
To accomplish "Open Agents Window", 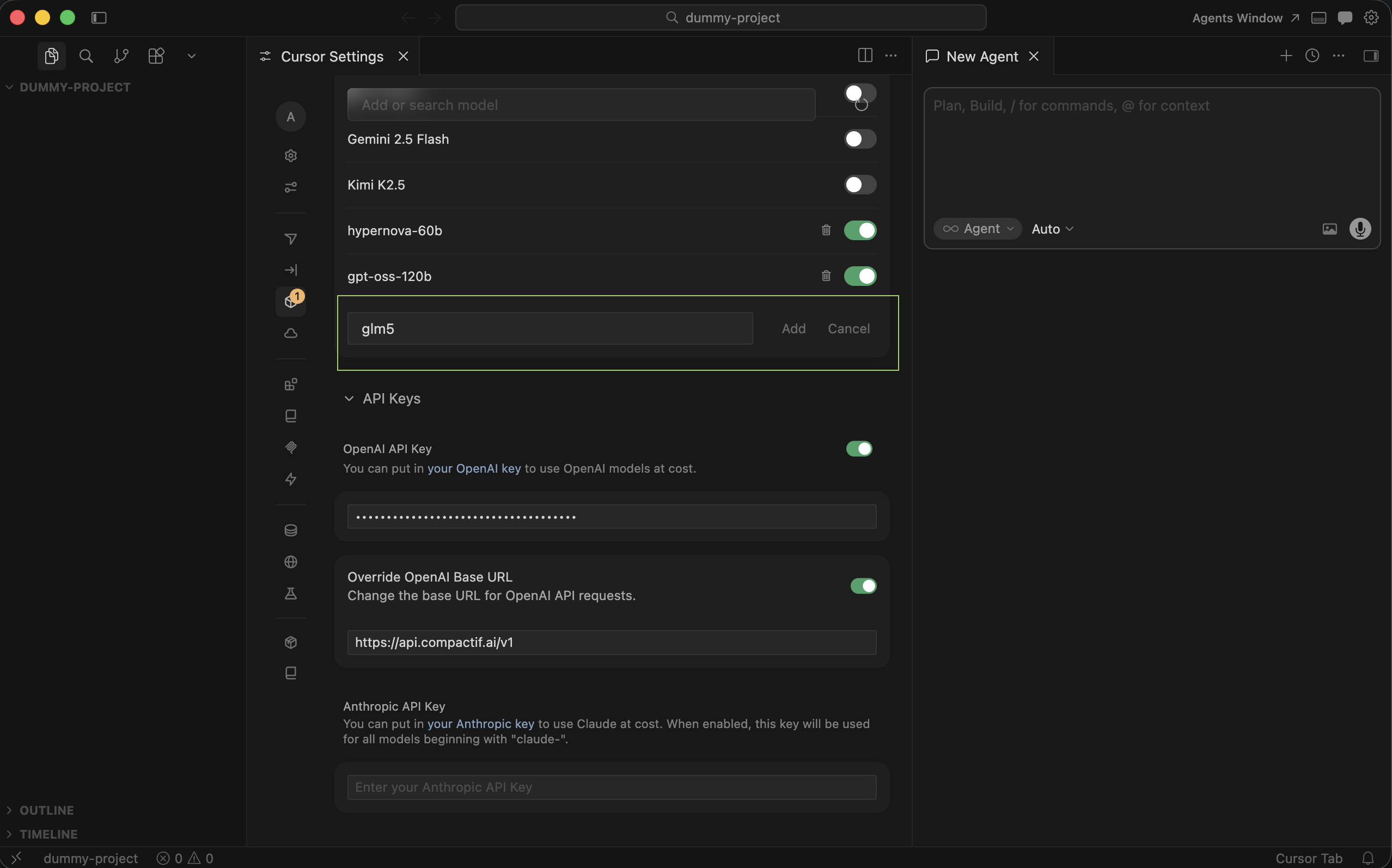I will coord(1245,18).
